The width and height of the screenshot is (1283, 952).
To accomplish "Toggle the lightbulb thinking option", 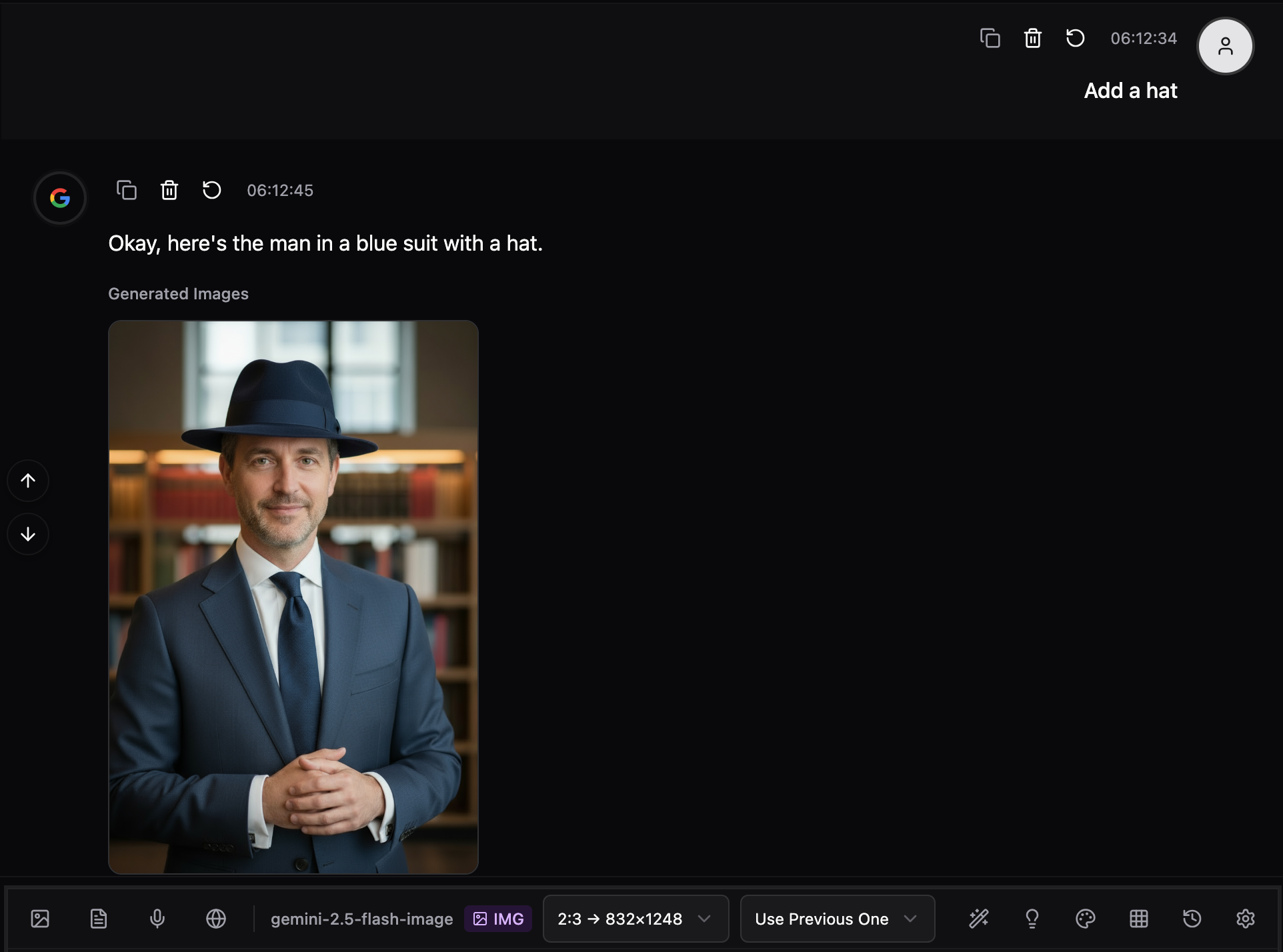I will coord(1032,919).
